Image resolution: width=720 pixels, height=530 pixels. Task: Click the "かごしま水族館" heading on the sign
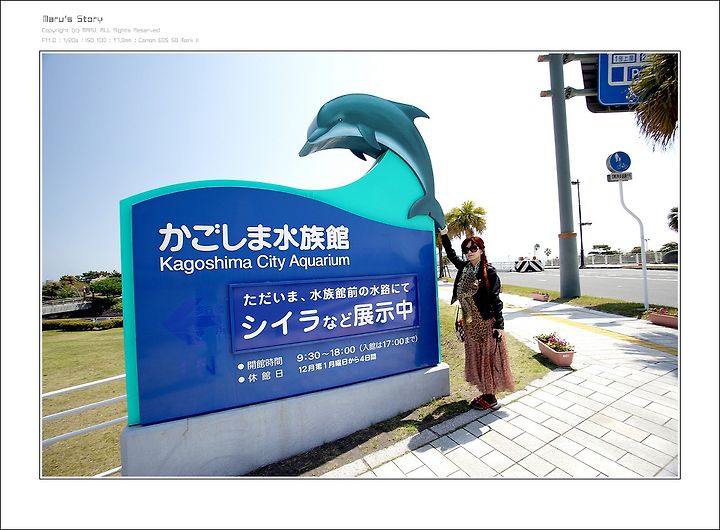tap(254, 237)
